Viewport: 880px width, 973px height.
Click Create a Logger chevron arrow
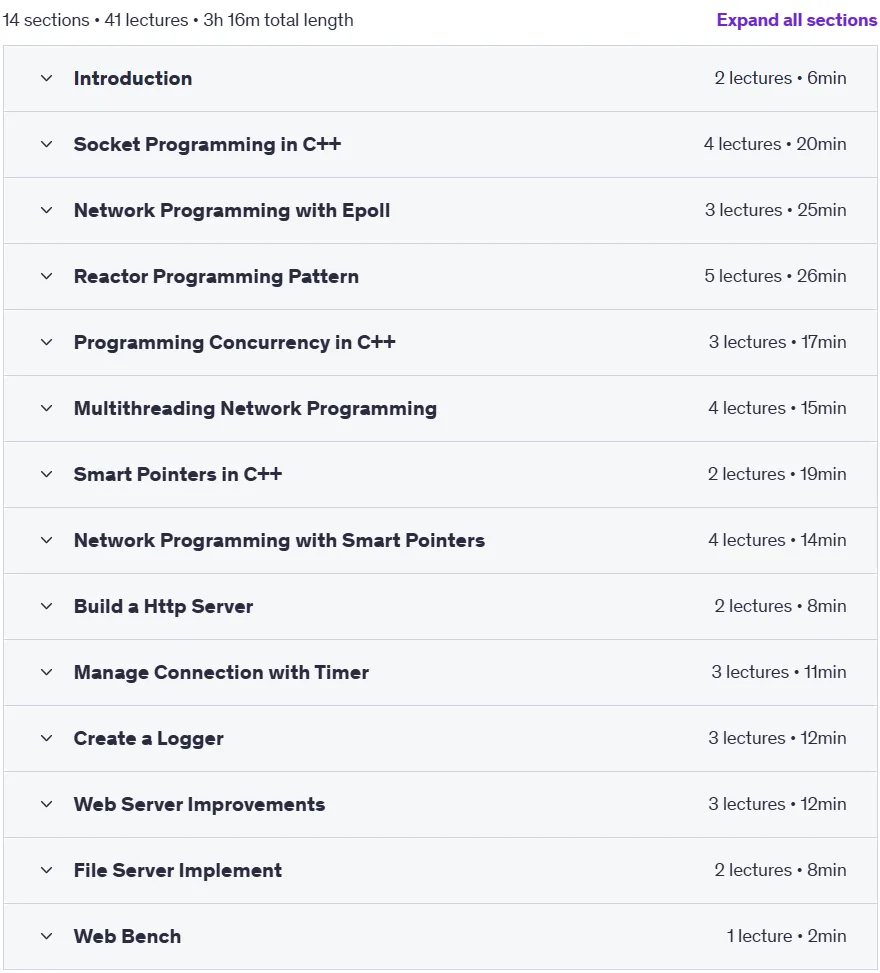coord(47,738)
